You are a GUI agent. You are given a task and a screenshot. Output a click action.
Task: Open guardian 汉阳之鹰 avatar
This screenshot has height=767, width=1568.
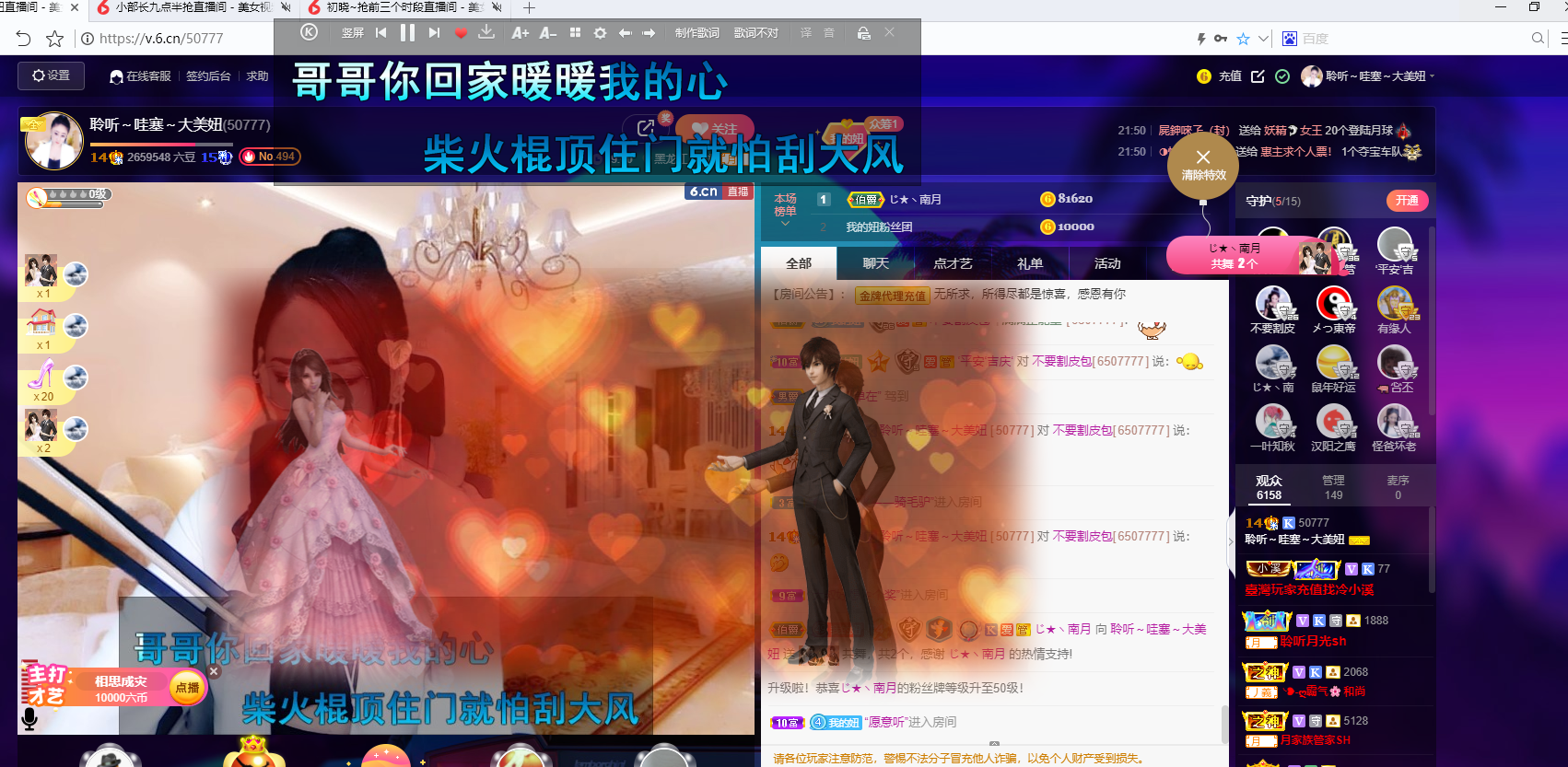pos(1333,422)
